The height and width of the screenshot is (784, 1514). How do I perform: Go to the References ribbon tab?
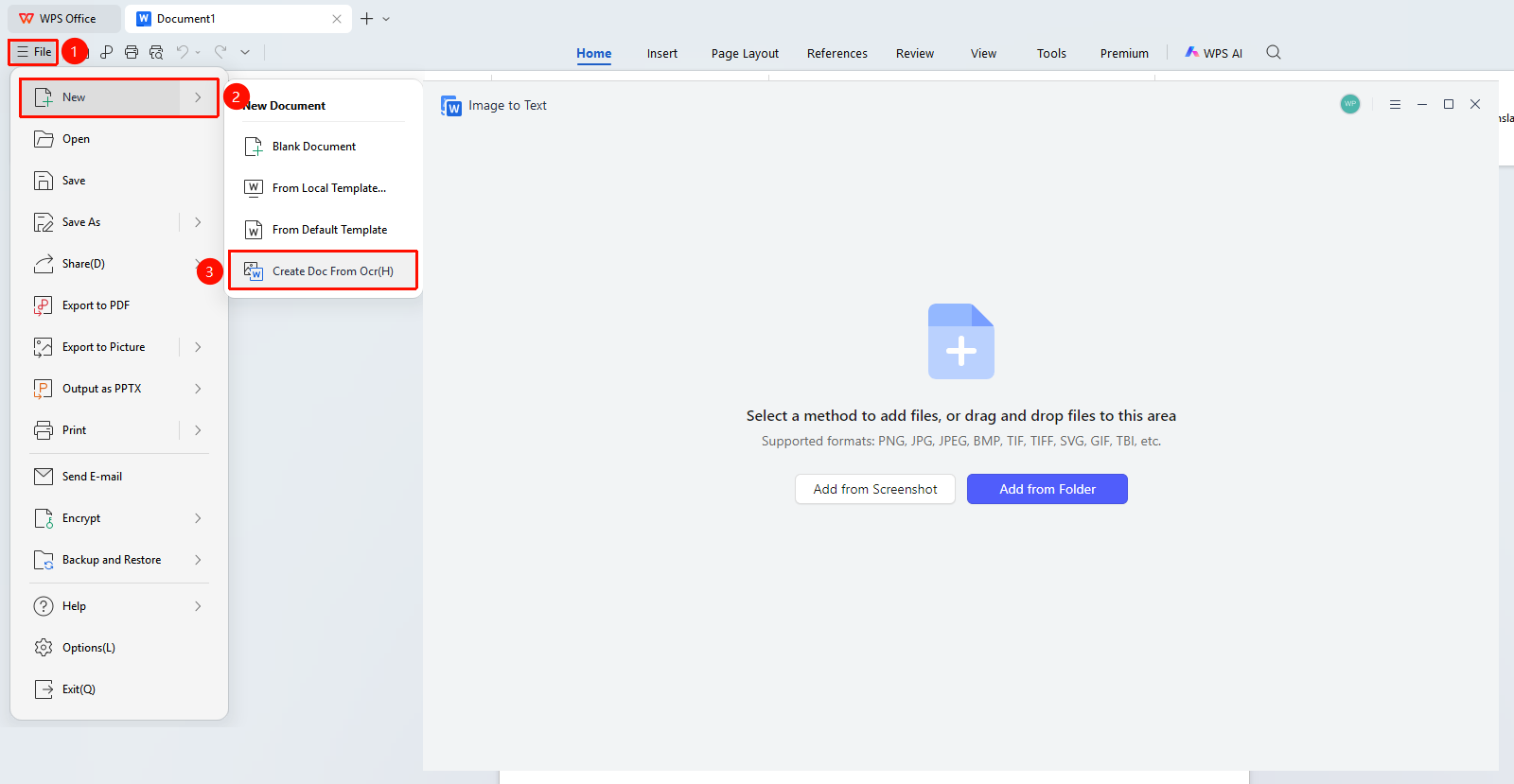click(x=837, y=54)
